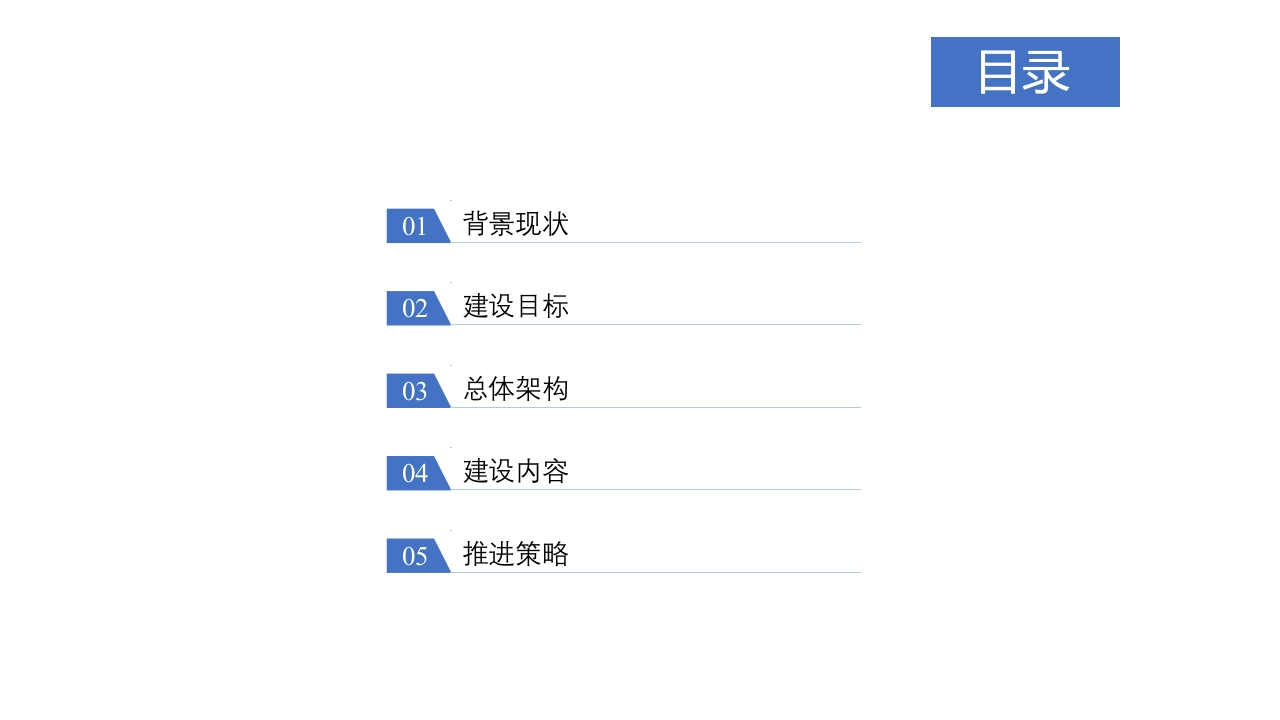Select the 策略 characters in item 05
The image size is (1280, 720).
(543, 553)
